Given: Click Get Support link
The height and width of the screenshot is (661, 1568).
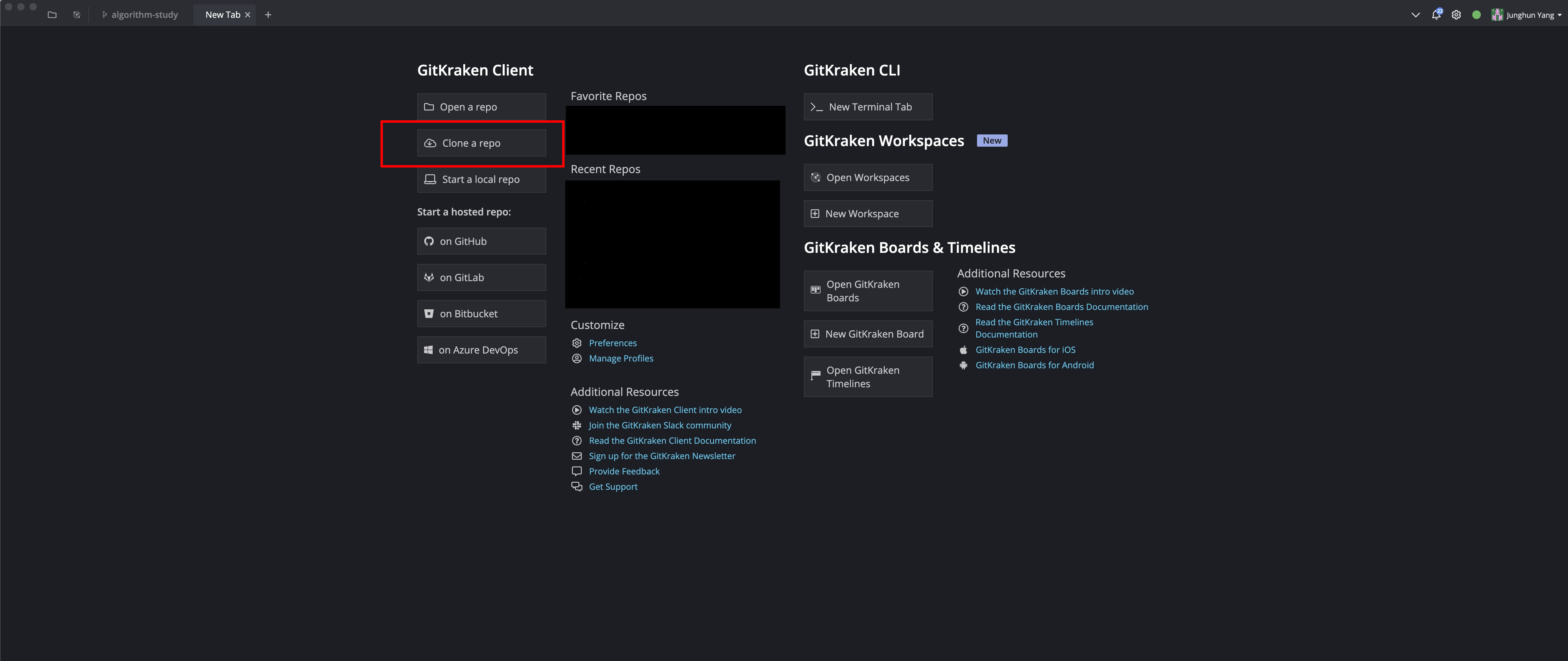Looking at the screenshot, I should tap(613, 486).
